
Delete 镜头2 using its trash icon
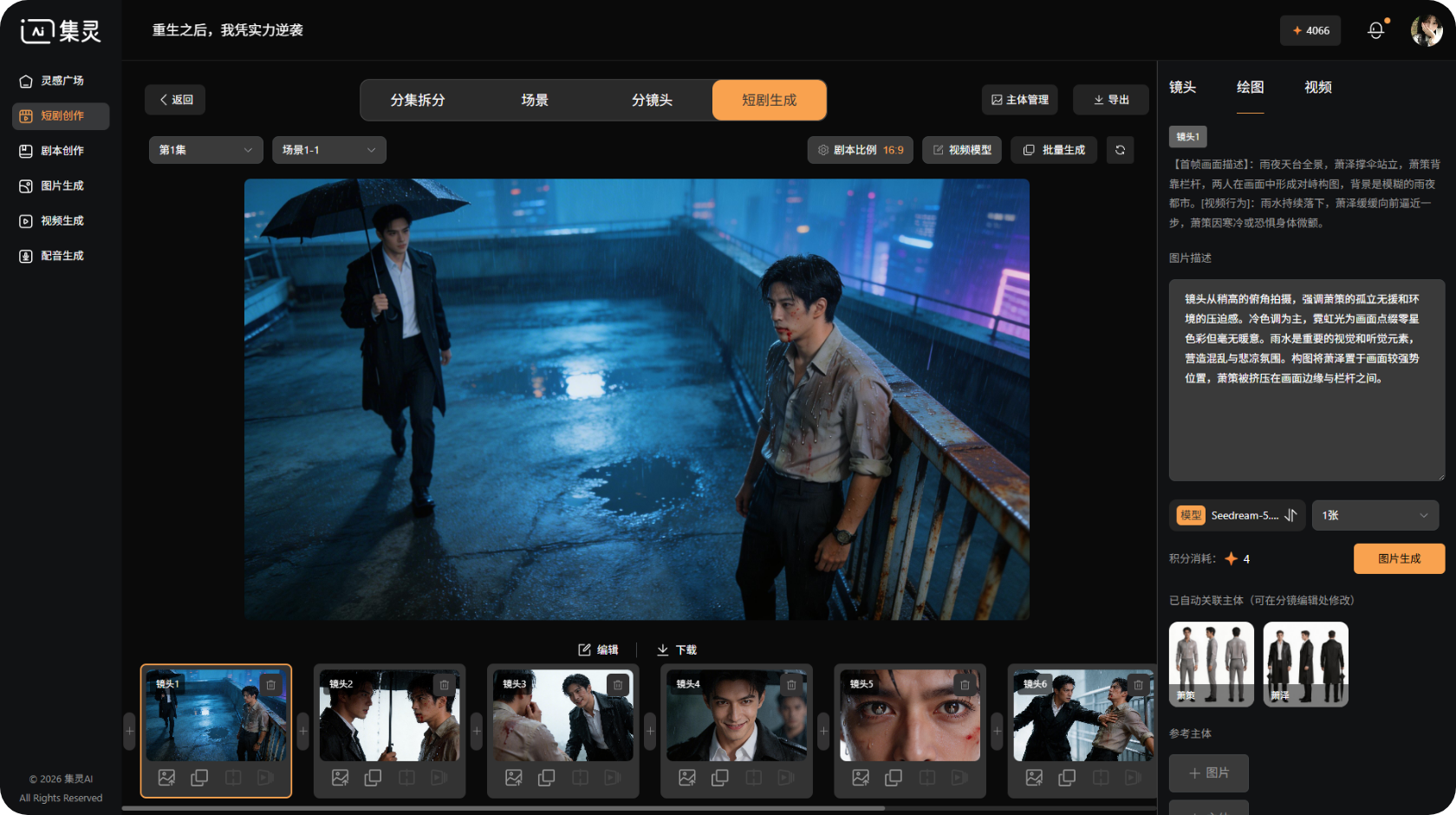pos(444,685)
